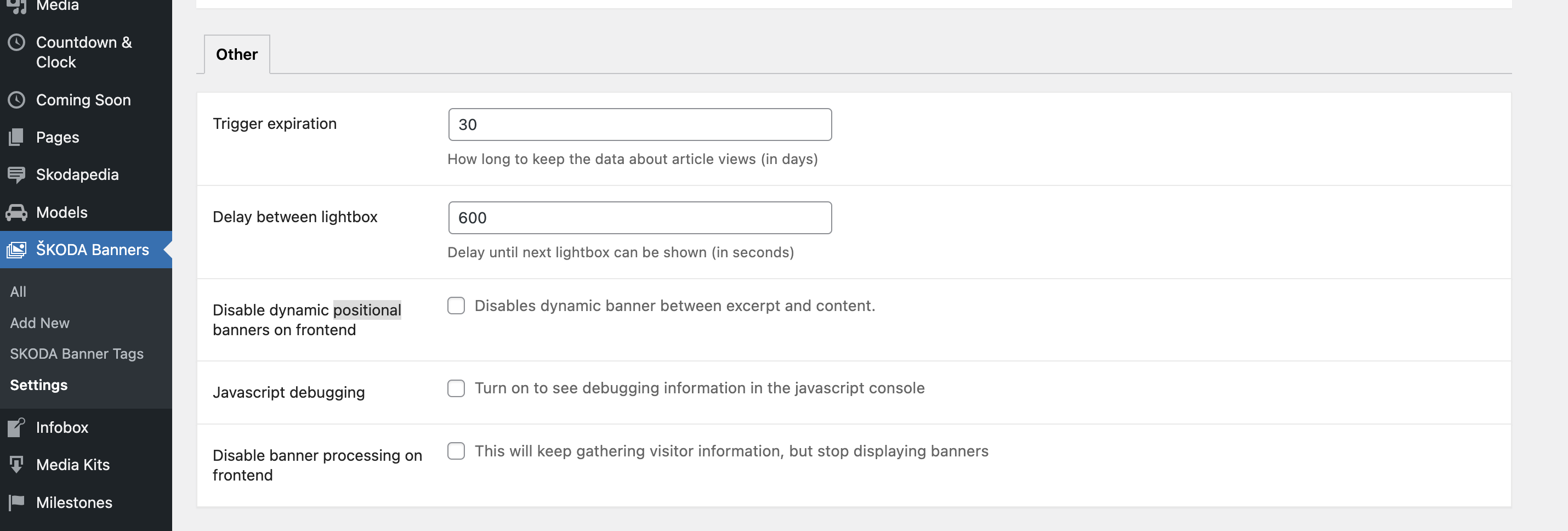Switch to the Other tab
The height and width of the screenshot is (531, 1568).
pos(237,54)
